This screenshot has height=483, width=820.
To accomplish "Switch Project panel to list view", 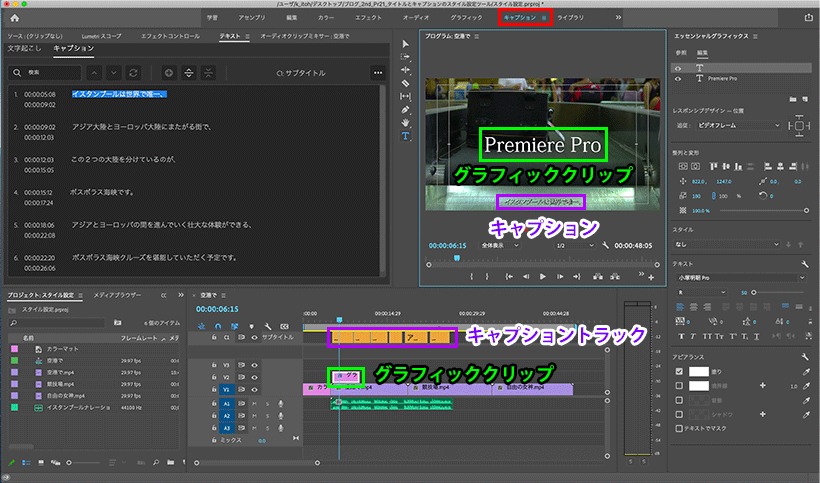I will coord(26,463).
